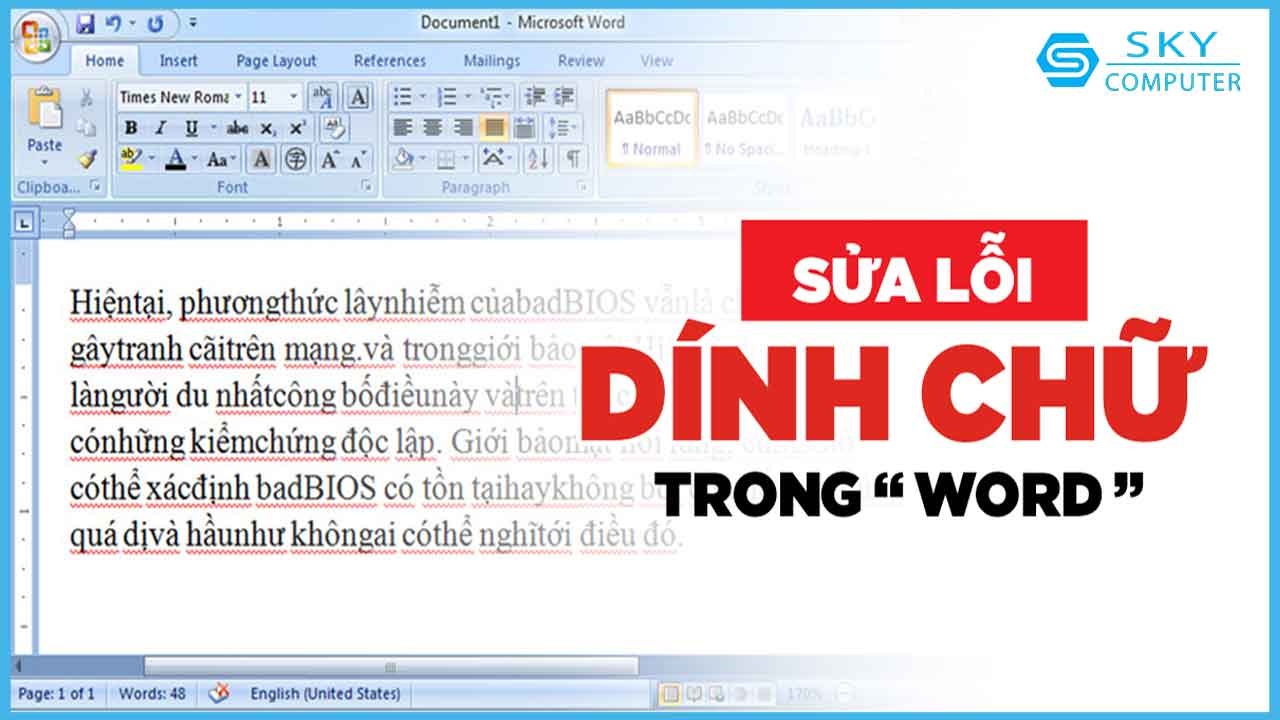This screenshot has height=720, width=1280.
Task: Activate the Format Painter brush
Action: 87,158
